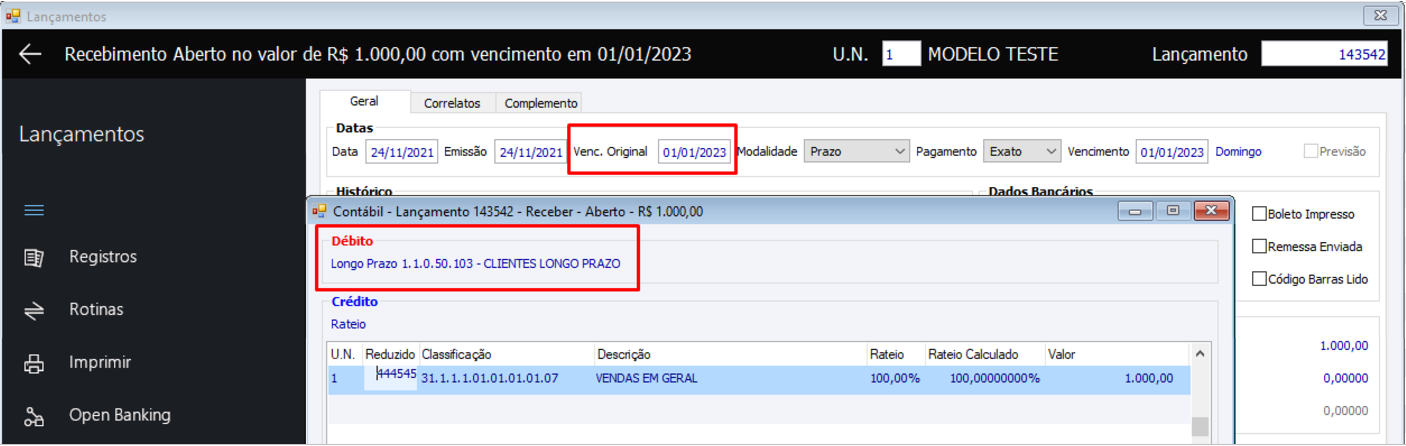Click classification 31.1.1.1.01.01.01.01.07 cell

point(490,379)
